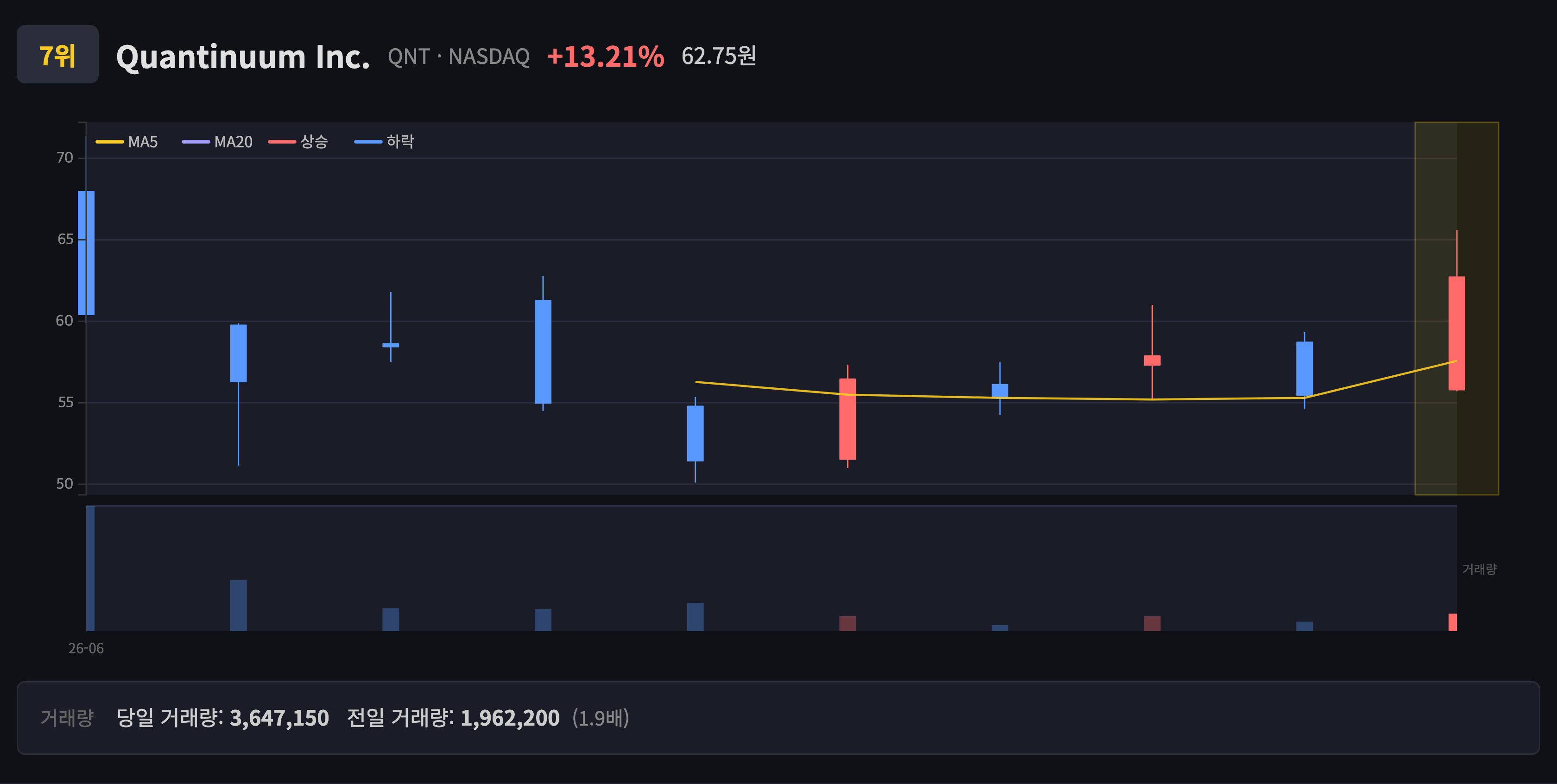Click the small doji candle near 58.5
Screen dimensions: 1557x784
coord(391,345)
